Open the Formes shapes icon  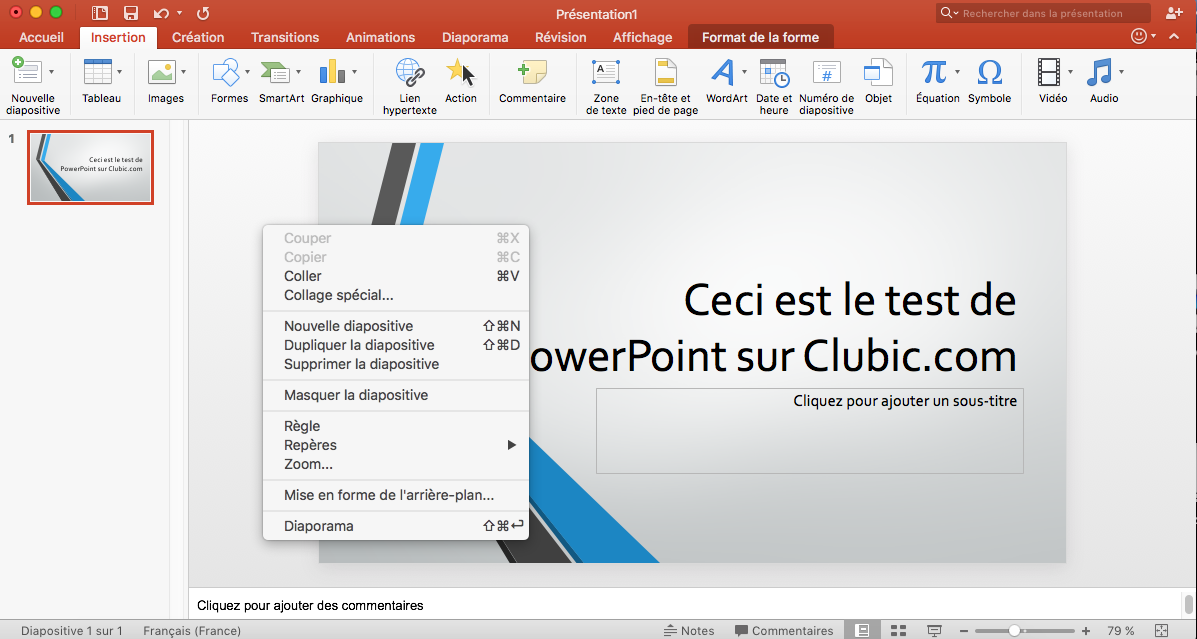point(226,72)
